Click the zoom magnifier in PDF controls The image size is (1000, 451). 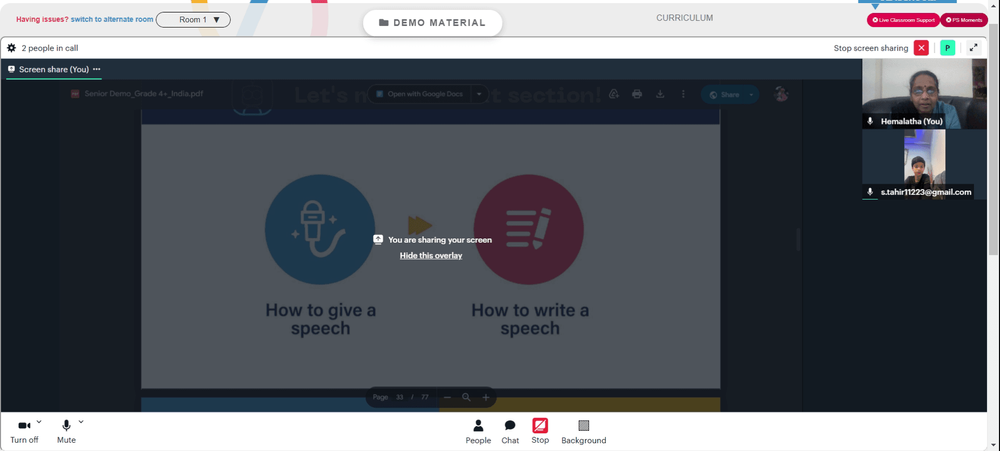[466, 397]
